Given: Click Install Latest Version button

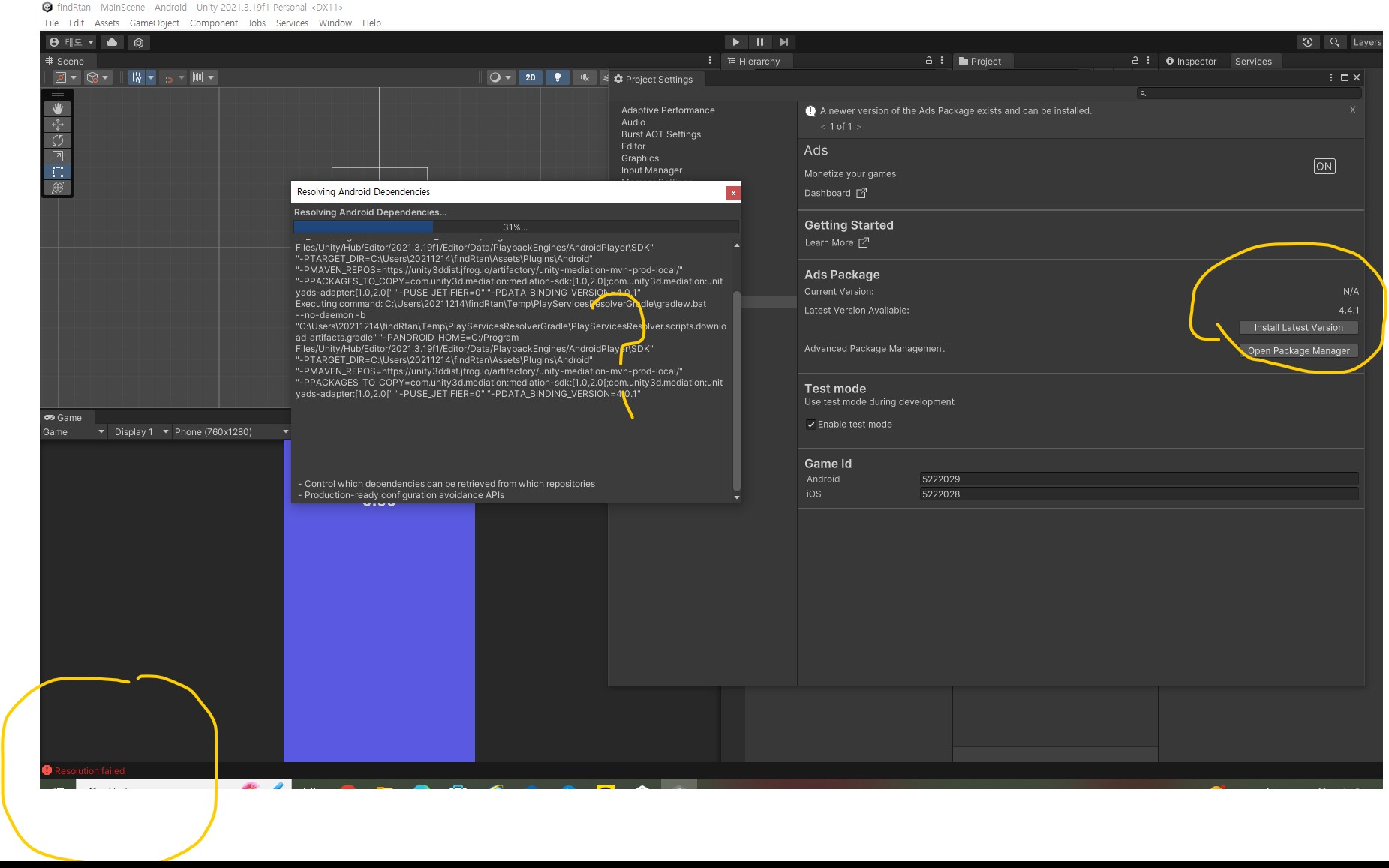Looking at the screenshot, I should 1298,328.
